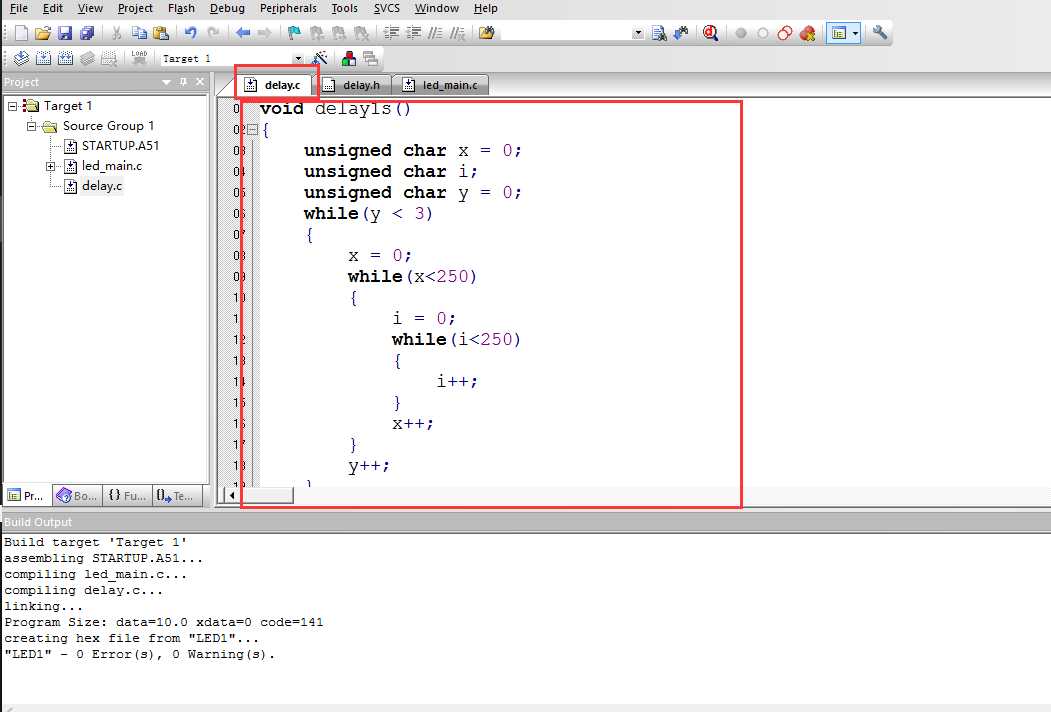Open the Target 1 selection dropdown

[298, 59]
